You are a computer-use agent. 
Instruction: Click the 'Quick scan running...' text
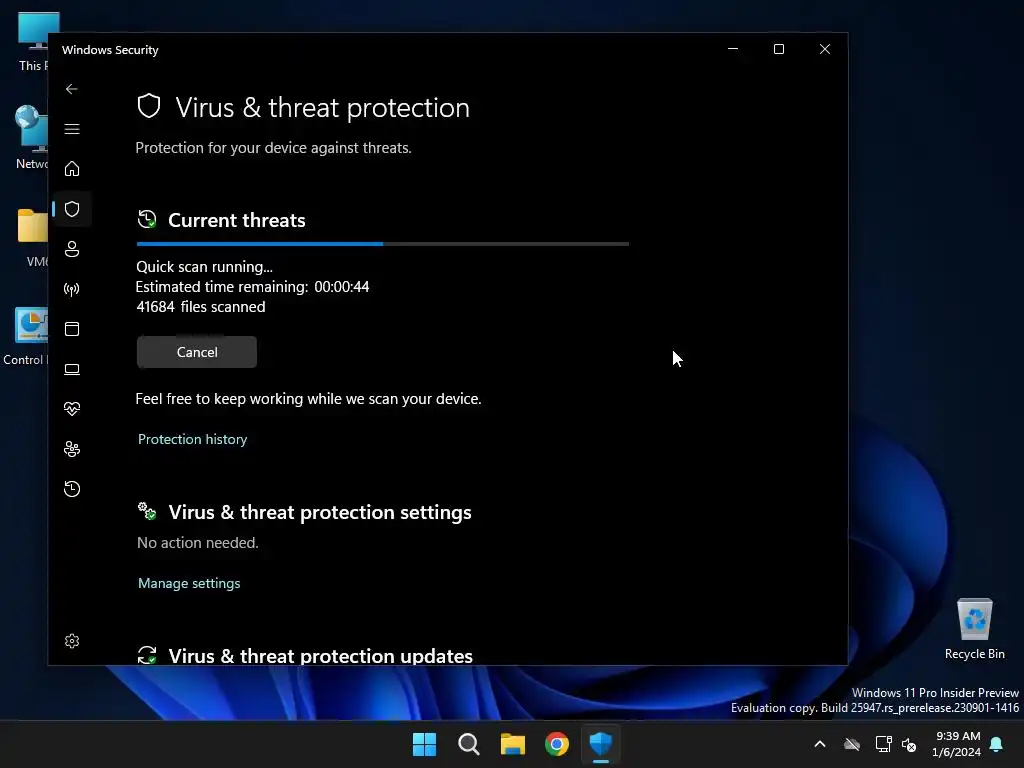[204, 266]
